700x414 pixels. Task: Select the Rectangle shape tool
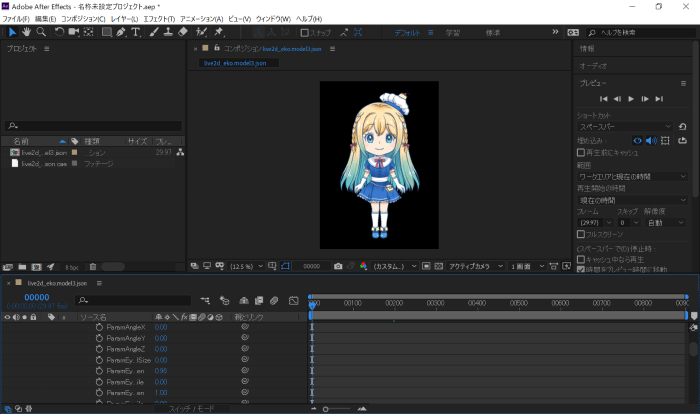(x=107, y=32)
